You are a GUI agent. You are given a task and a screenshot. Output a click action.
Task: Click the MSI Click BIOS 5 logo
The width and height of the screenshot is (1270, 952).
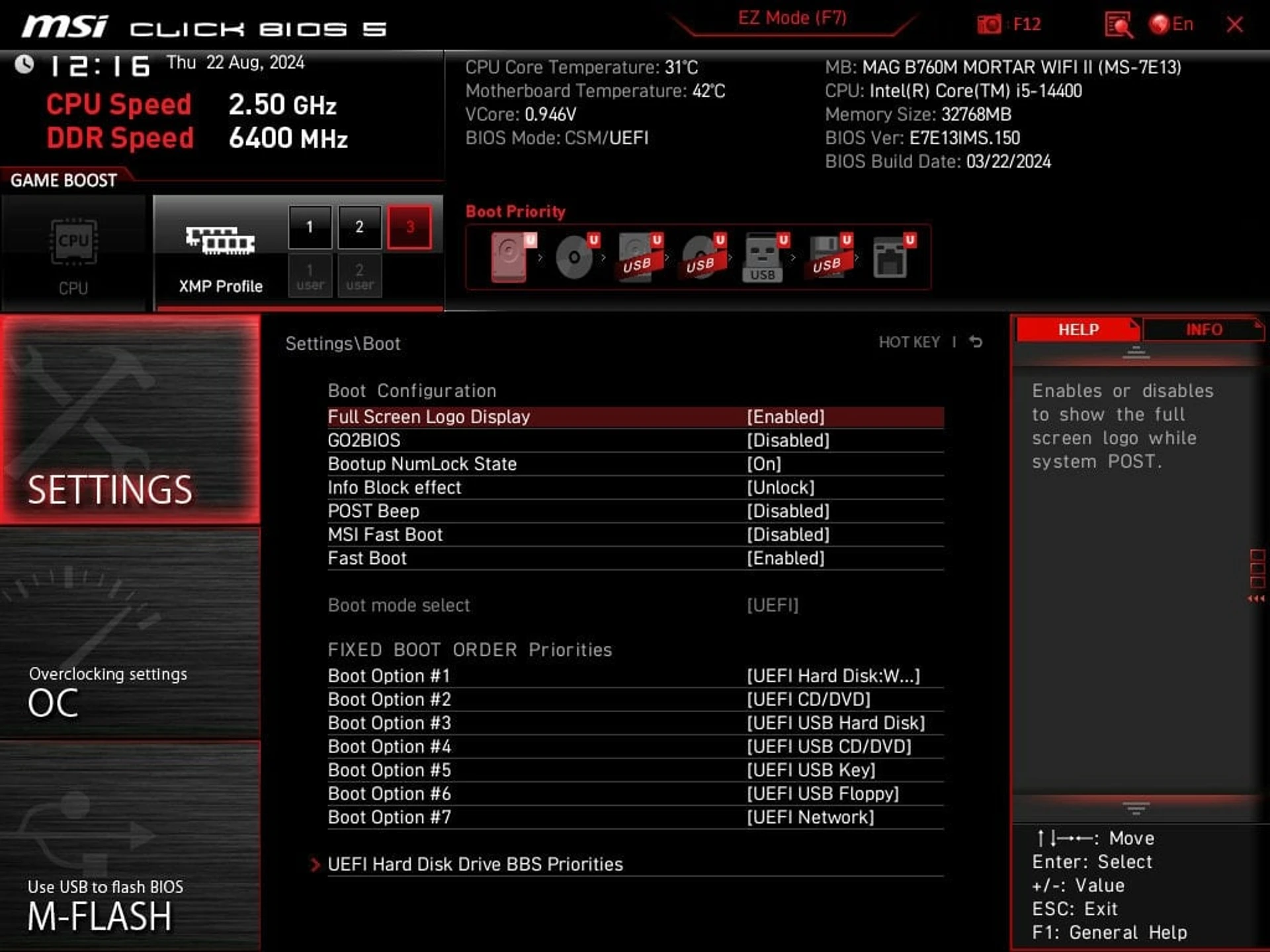pyautogui.click(x=204, y=27)
